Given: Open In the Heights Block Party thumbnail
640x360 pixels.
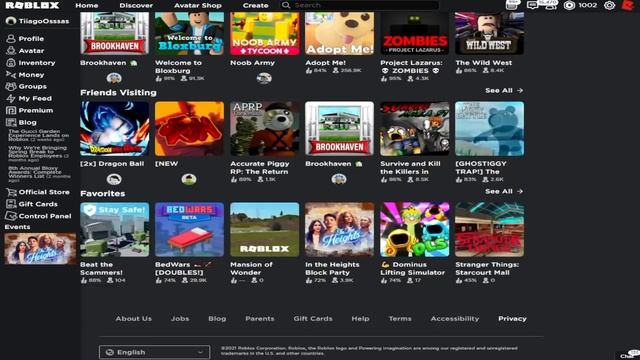Looking at the screenshot, I should [x=339, y=229].
